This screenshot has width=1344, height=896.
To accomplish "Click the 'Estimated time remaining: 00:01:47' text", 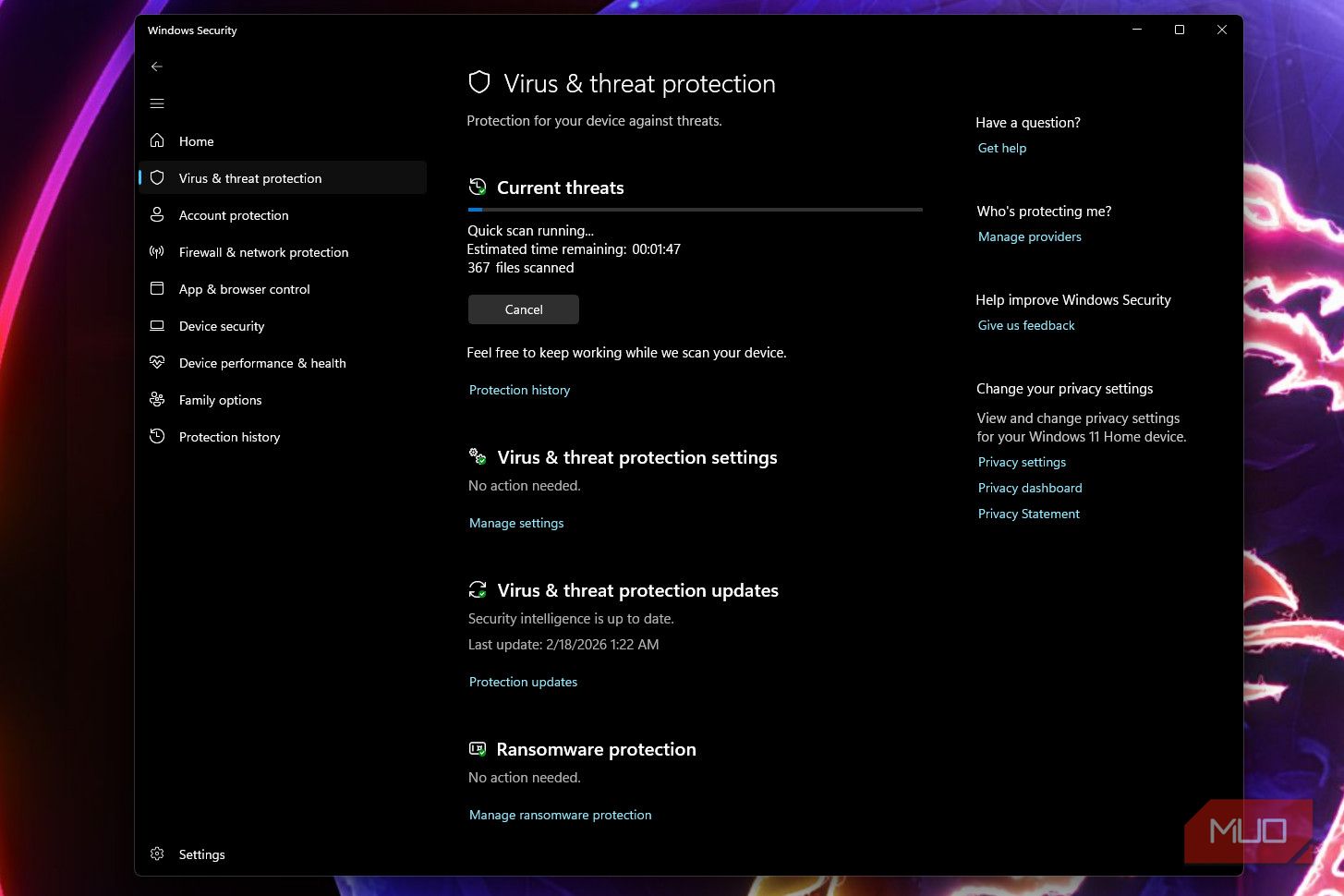I will tap(574, 249).
